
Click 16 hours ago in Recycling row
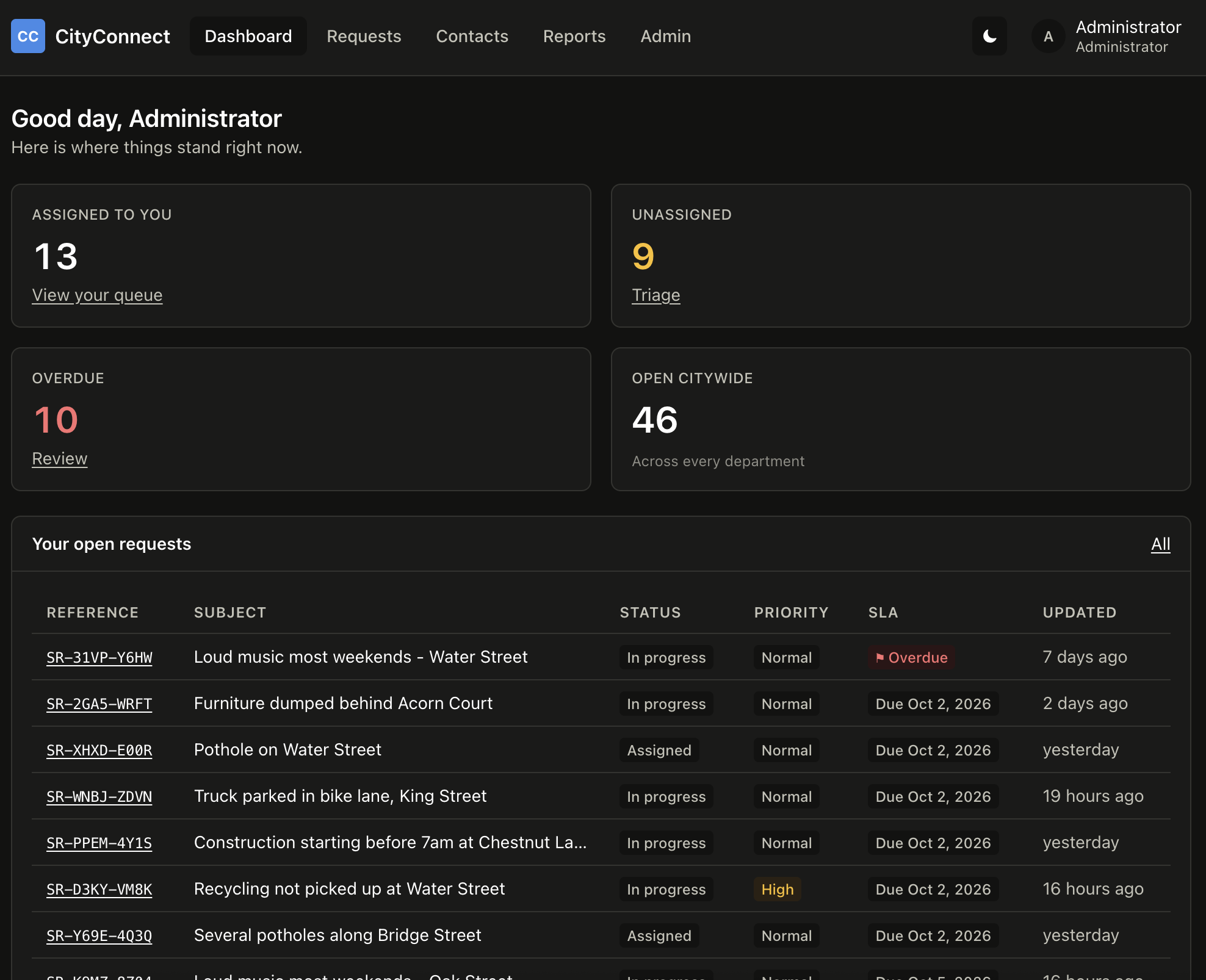[x=1093, y=889]
